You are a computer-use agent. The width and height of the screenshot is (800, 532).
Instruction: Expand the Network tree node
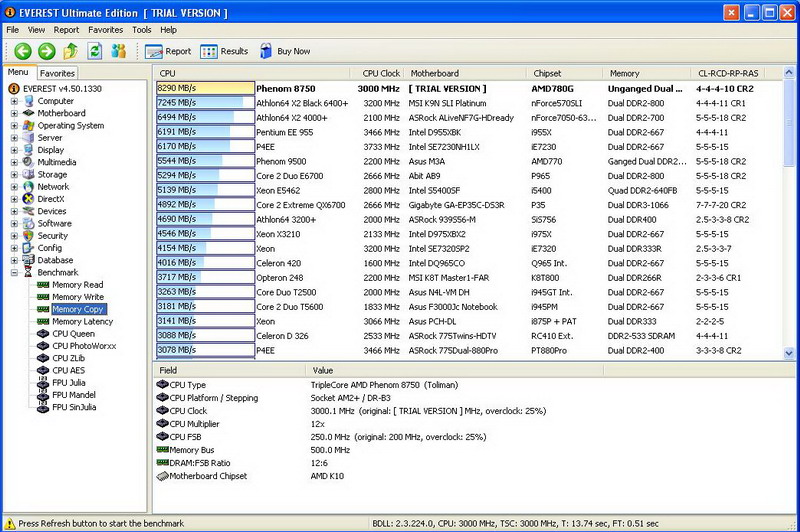pos(14,187)
